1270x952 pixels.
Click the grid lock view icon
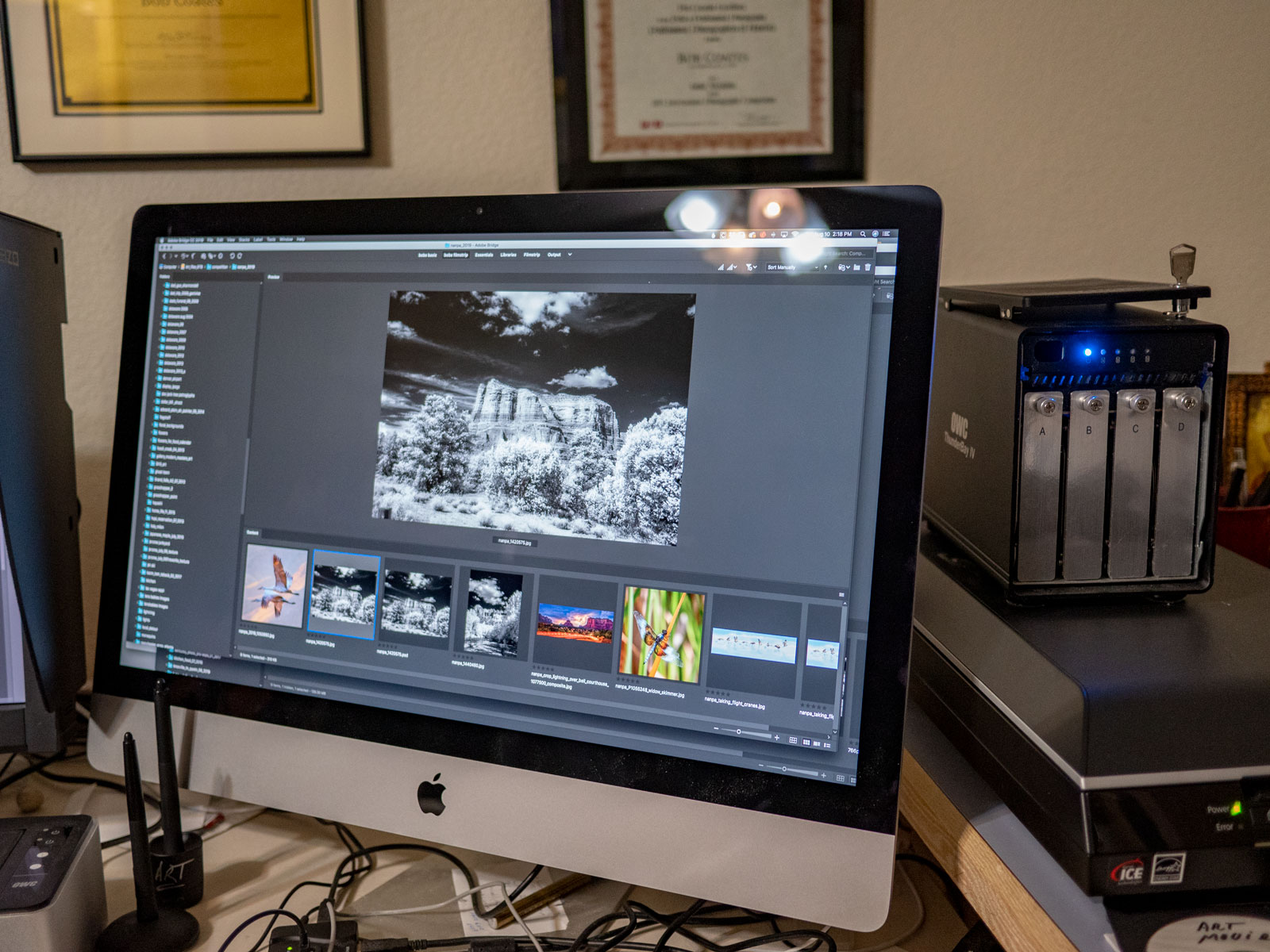pyautogui.click(x=792, y=740)
